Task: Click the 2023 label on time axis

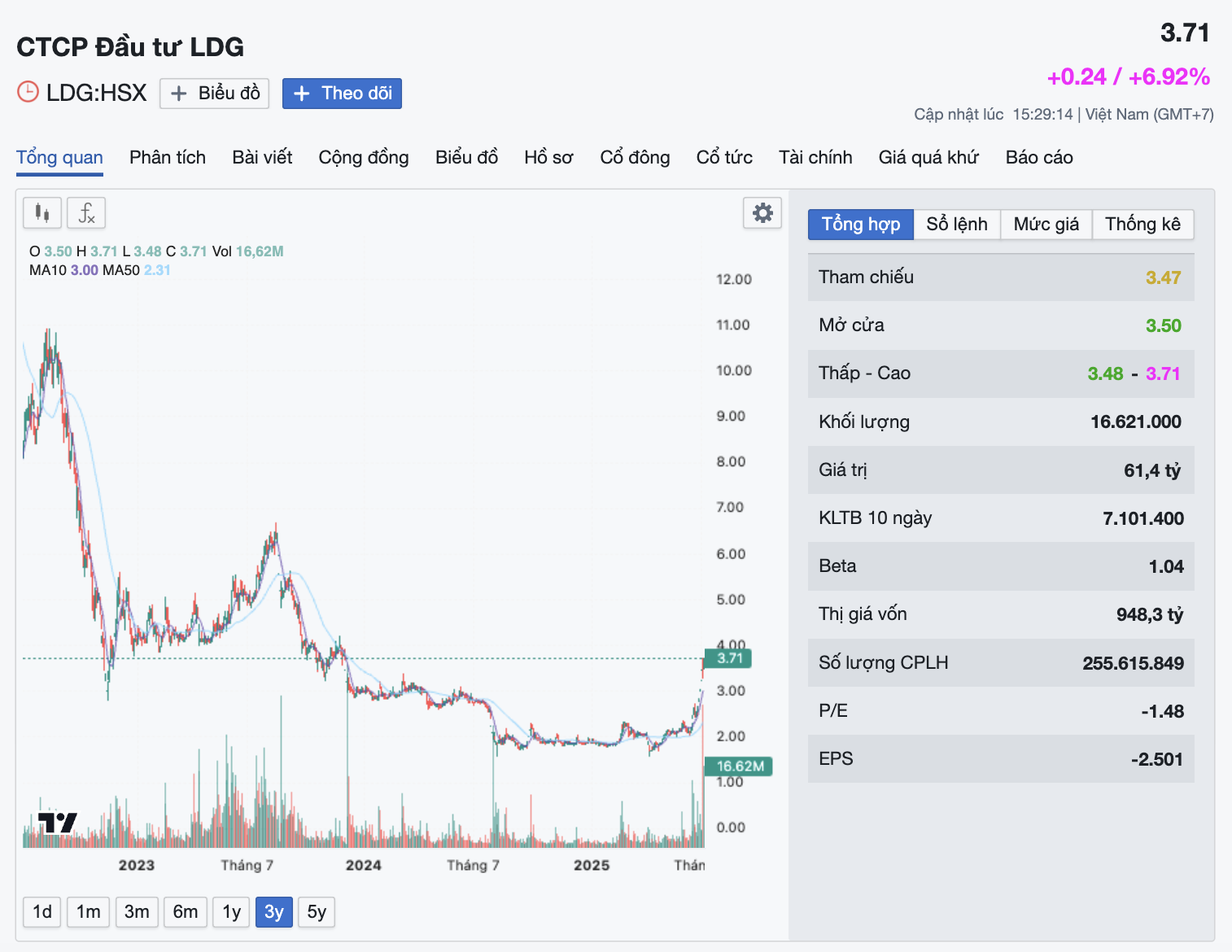Action: click(x=136, y=865)
